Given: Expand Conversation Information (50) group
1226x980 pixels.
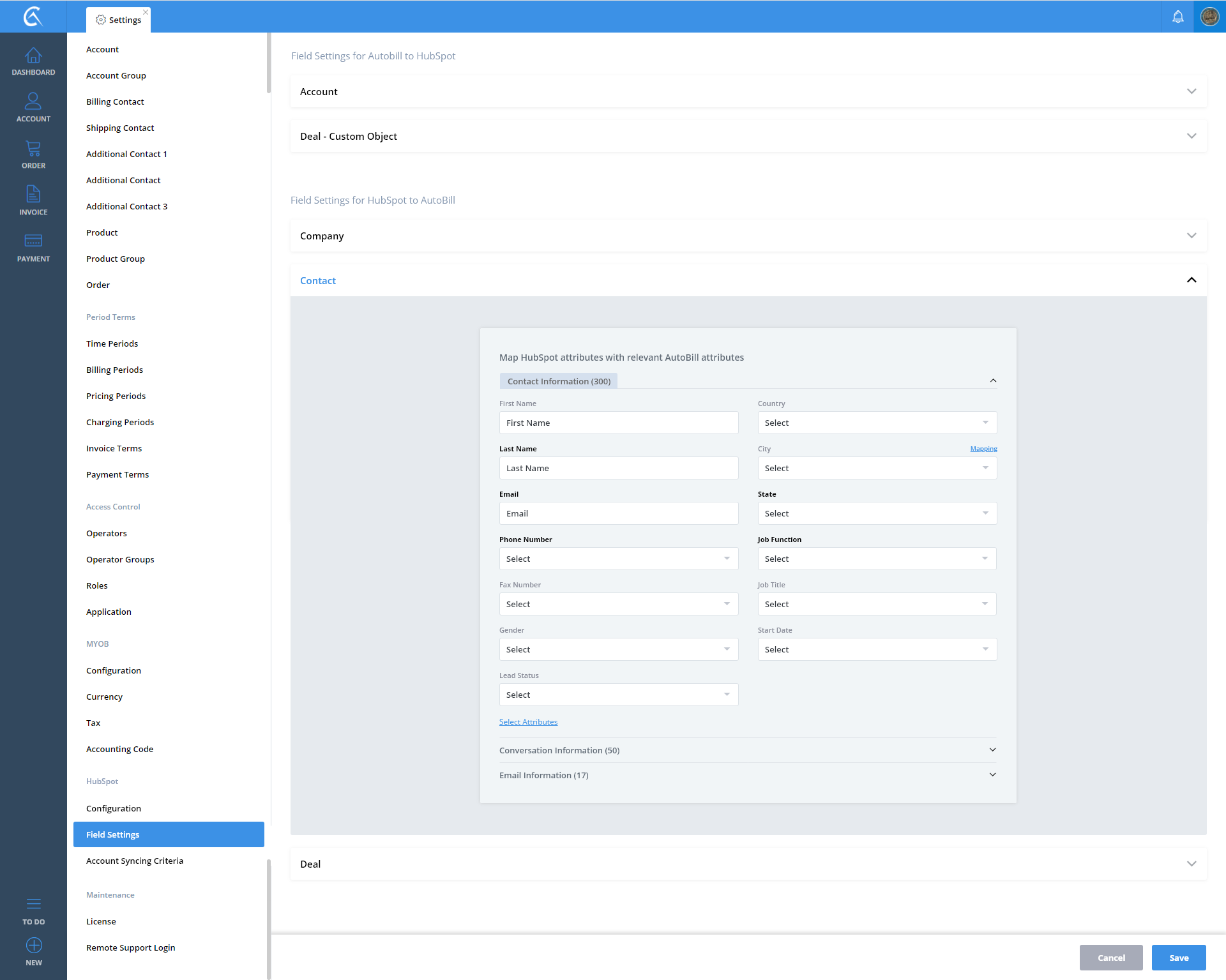Looking at the screenshot, I should click(992, 750).
